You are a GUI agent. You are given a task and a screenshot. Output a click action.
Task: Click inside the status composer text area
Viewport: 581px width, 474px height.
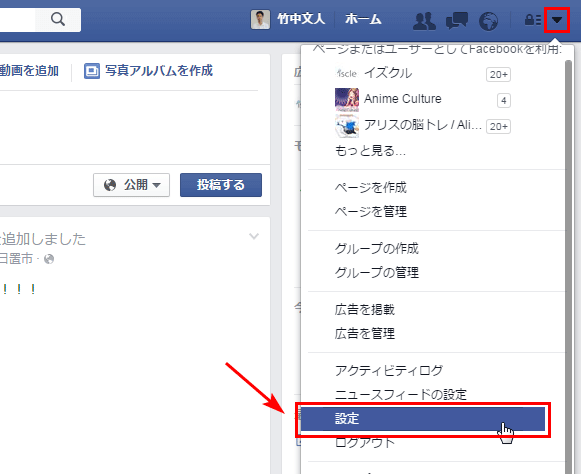click(x=130, y=128)
